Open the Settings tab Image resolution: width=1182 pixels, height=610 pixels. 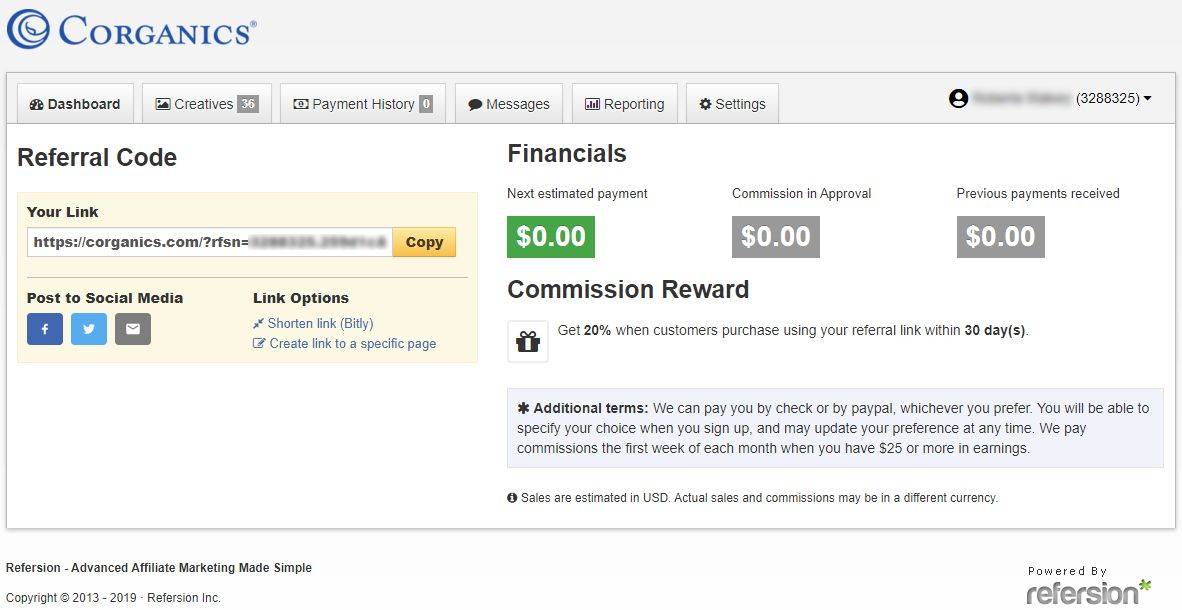tap(732, 104)
